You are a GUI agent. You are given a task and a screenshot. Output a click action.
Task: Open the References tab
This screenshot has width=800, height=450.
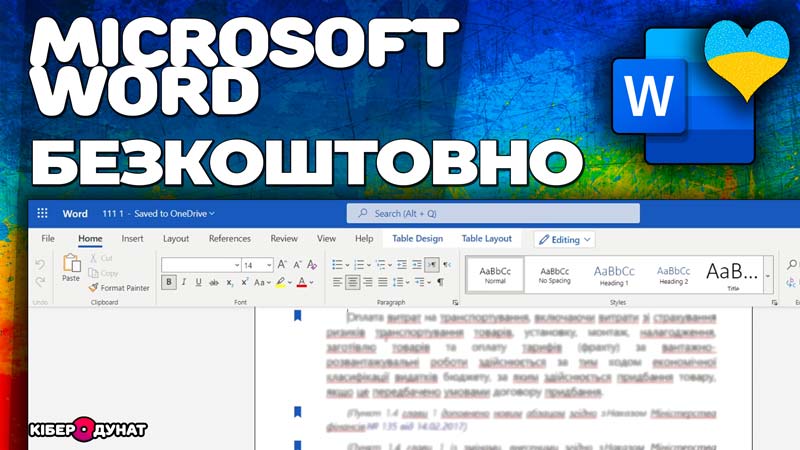pyautogui.click(x=230, y=238)
